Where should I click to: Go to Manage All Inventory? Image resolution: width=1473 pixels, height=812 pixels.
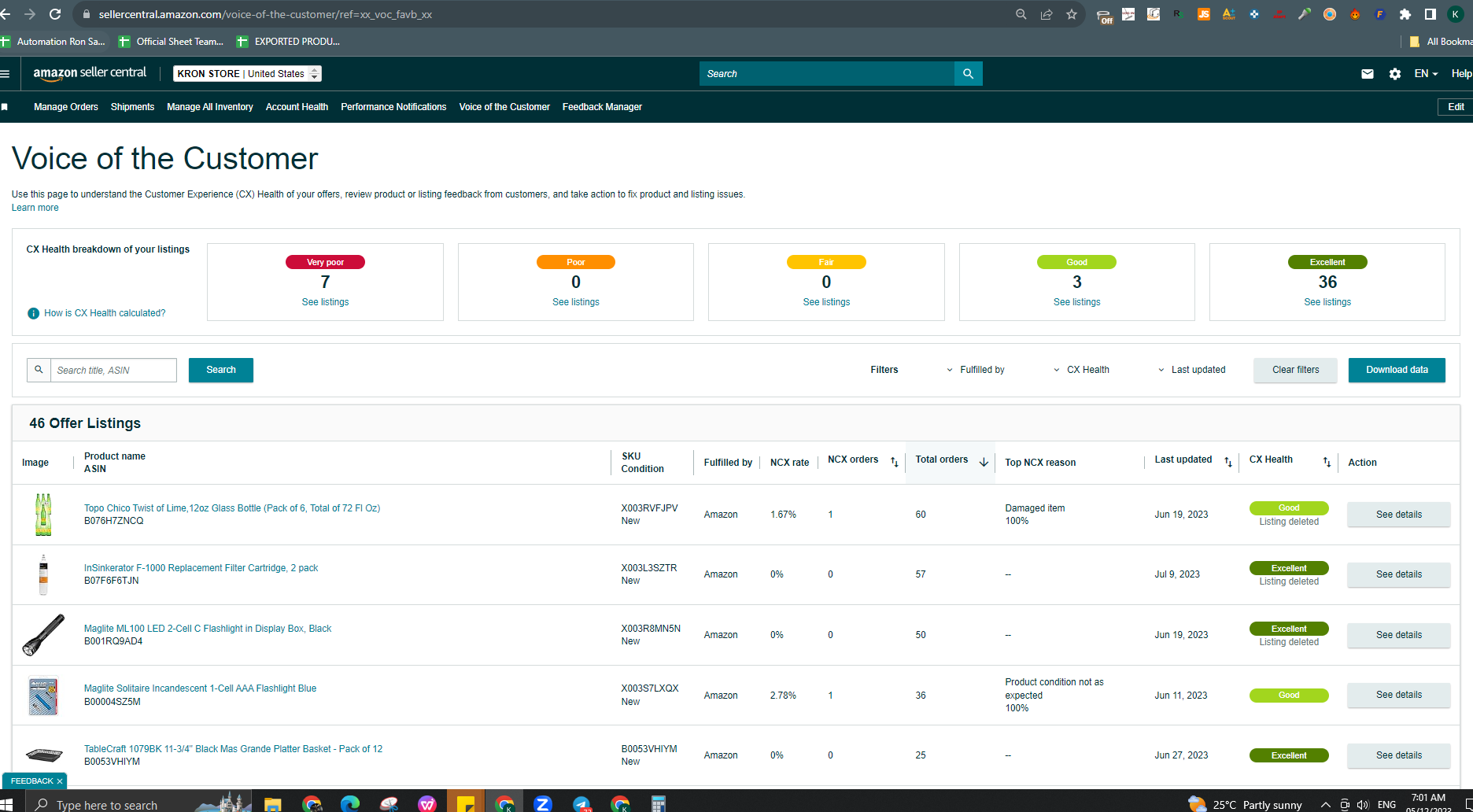pos(210,107)
